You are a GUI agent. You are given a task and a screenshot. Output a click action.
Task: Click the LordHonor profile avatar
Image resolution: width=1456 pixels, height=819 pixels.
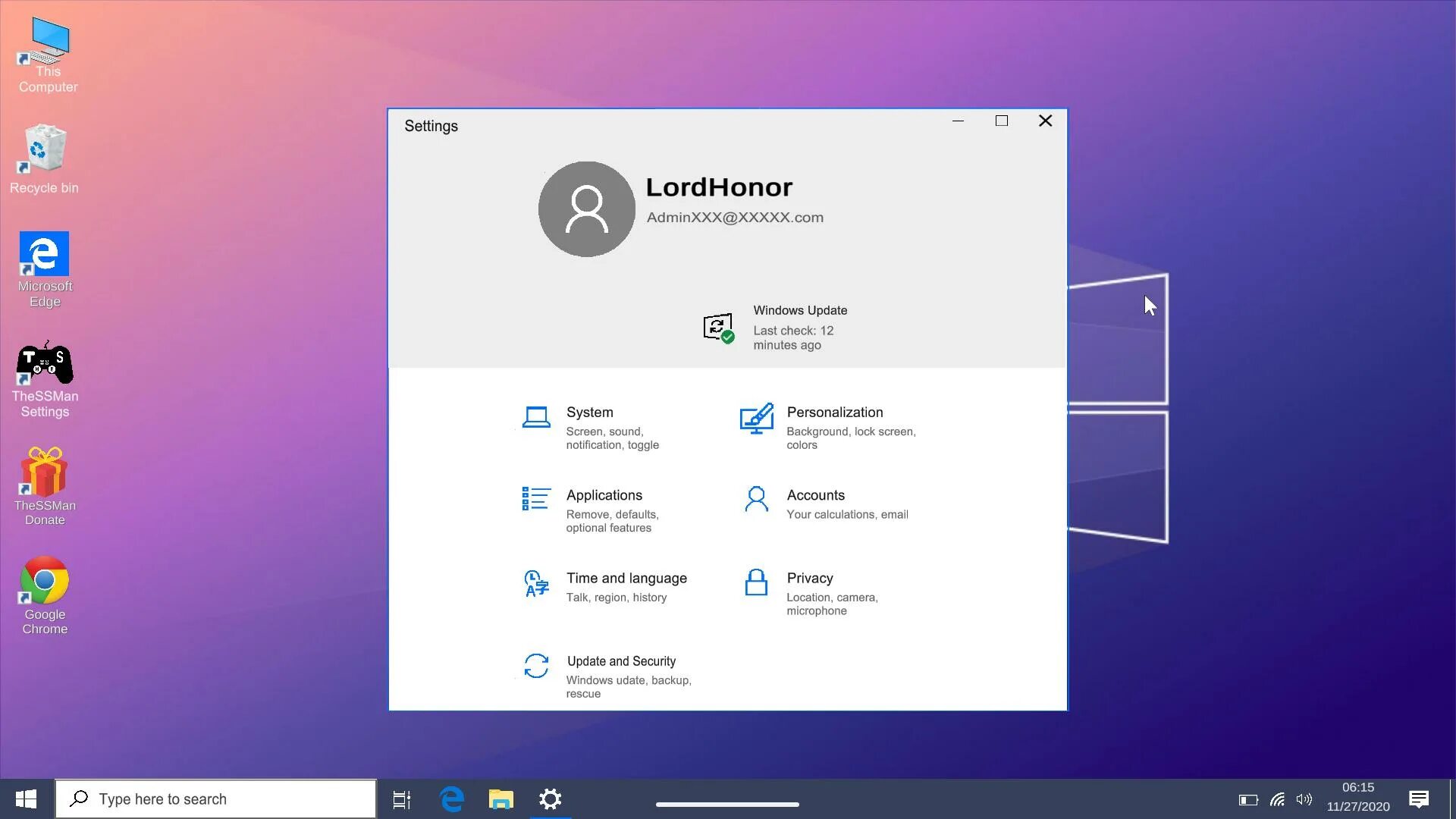(586, 209)
